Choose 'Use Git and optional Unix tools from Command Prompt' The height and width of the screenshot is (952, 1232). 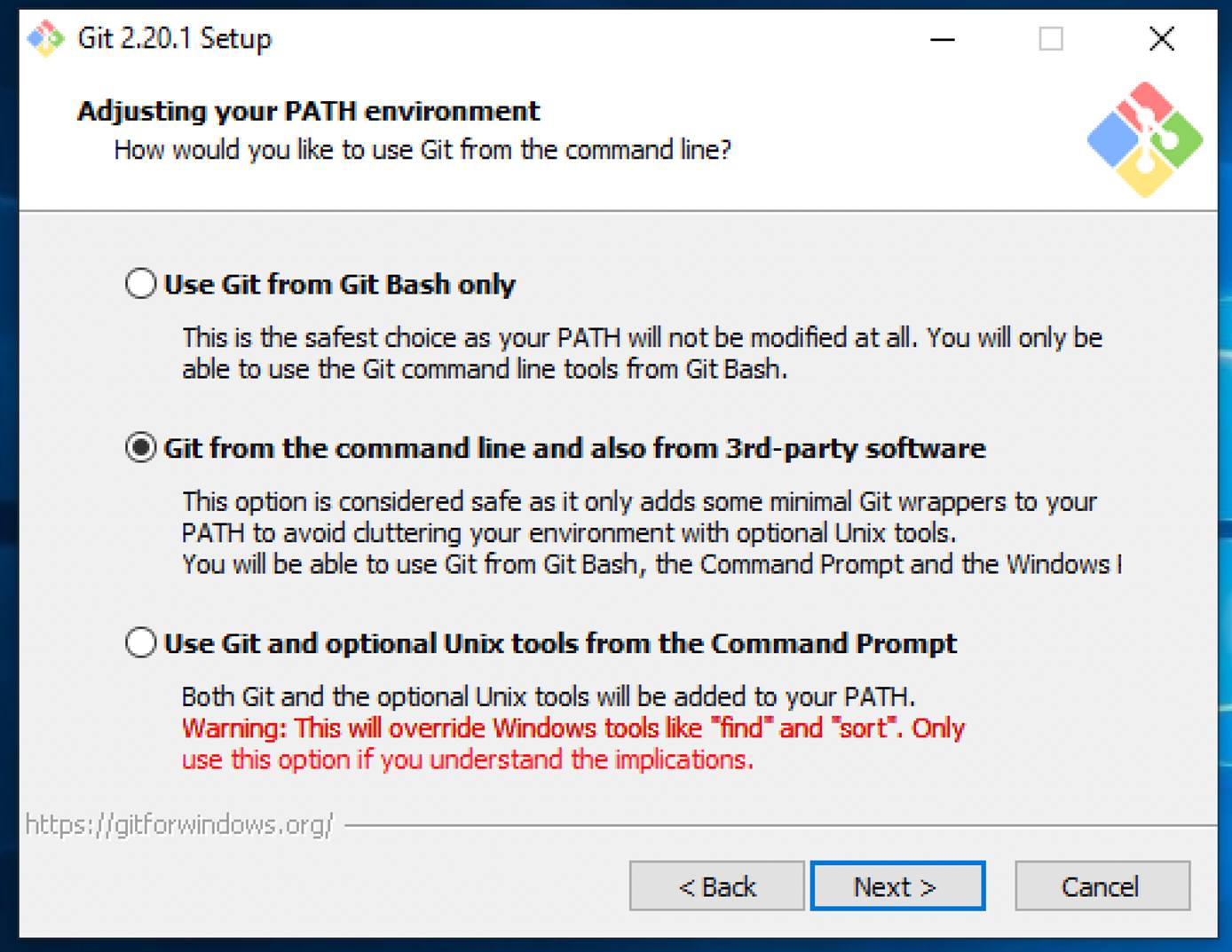[139, 642]
